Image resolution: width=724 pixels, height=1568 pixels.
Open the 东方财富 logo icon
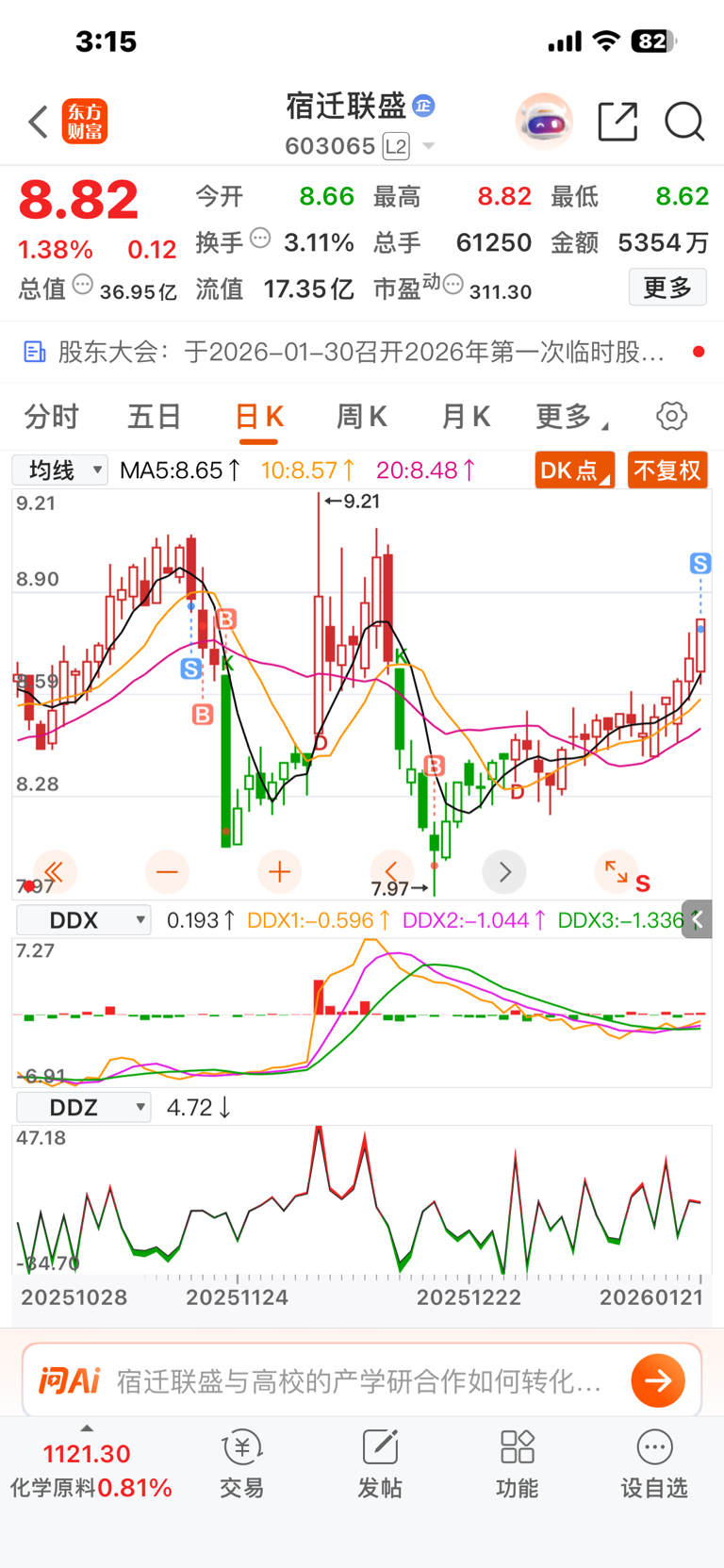pos(85,122)
